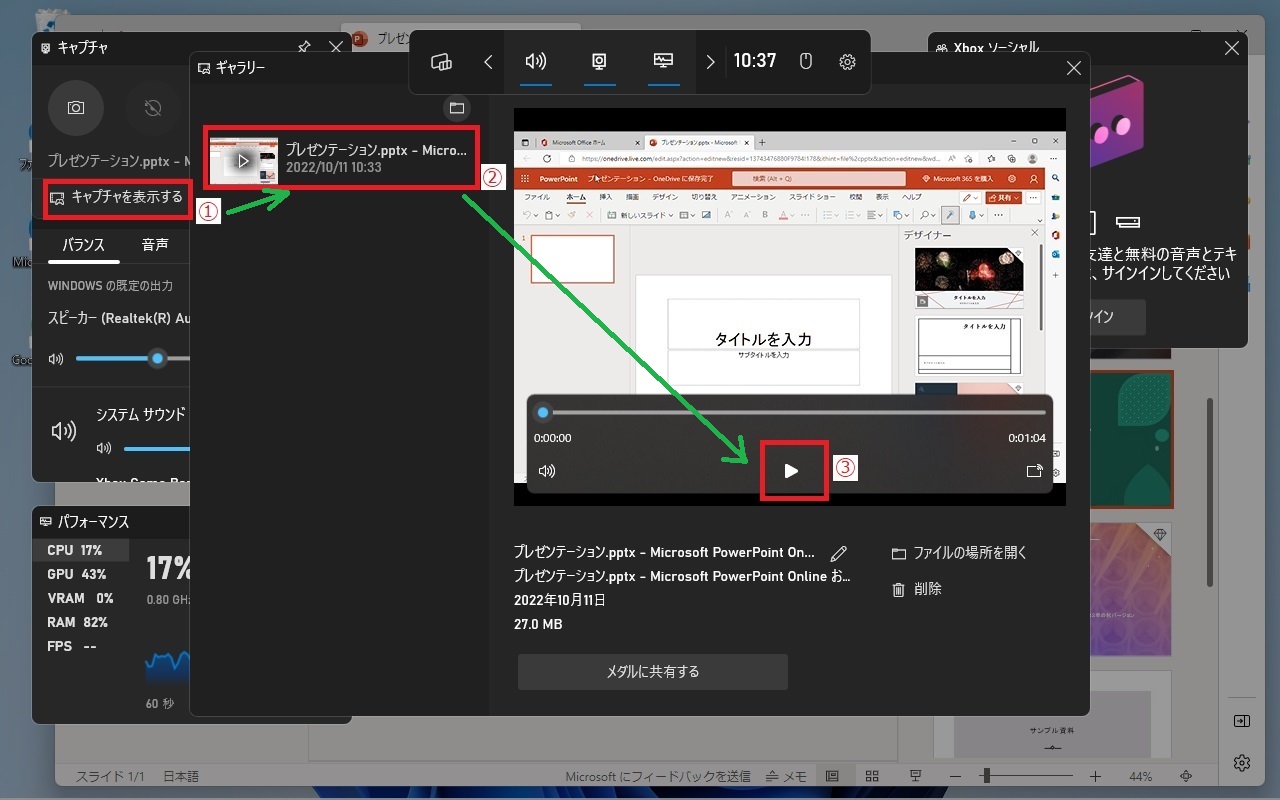1280x800 pixels.
Task: Edit the recording title with pencil
Action: 839,553
